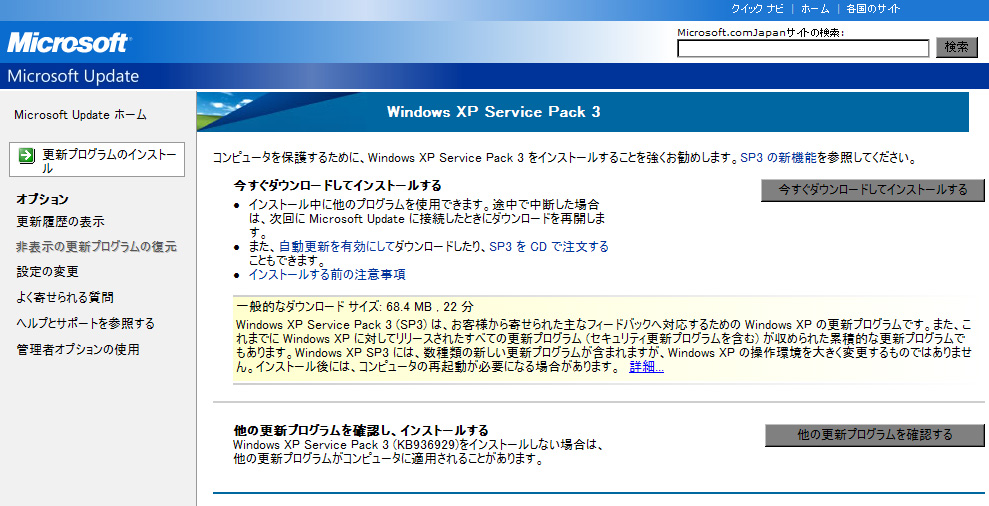Open クイック ナビ in top bar
This screenshot has height=506, width=989.
pyautogui.click(x=758, y=9)
